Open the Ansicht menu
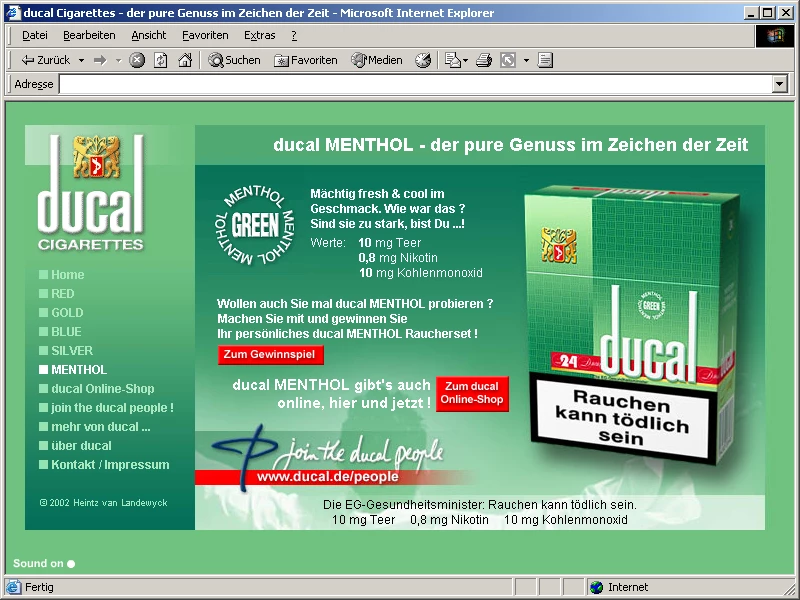This screenshot has height=600, width=800. click(149, 35)
